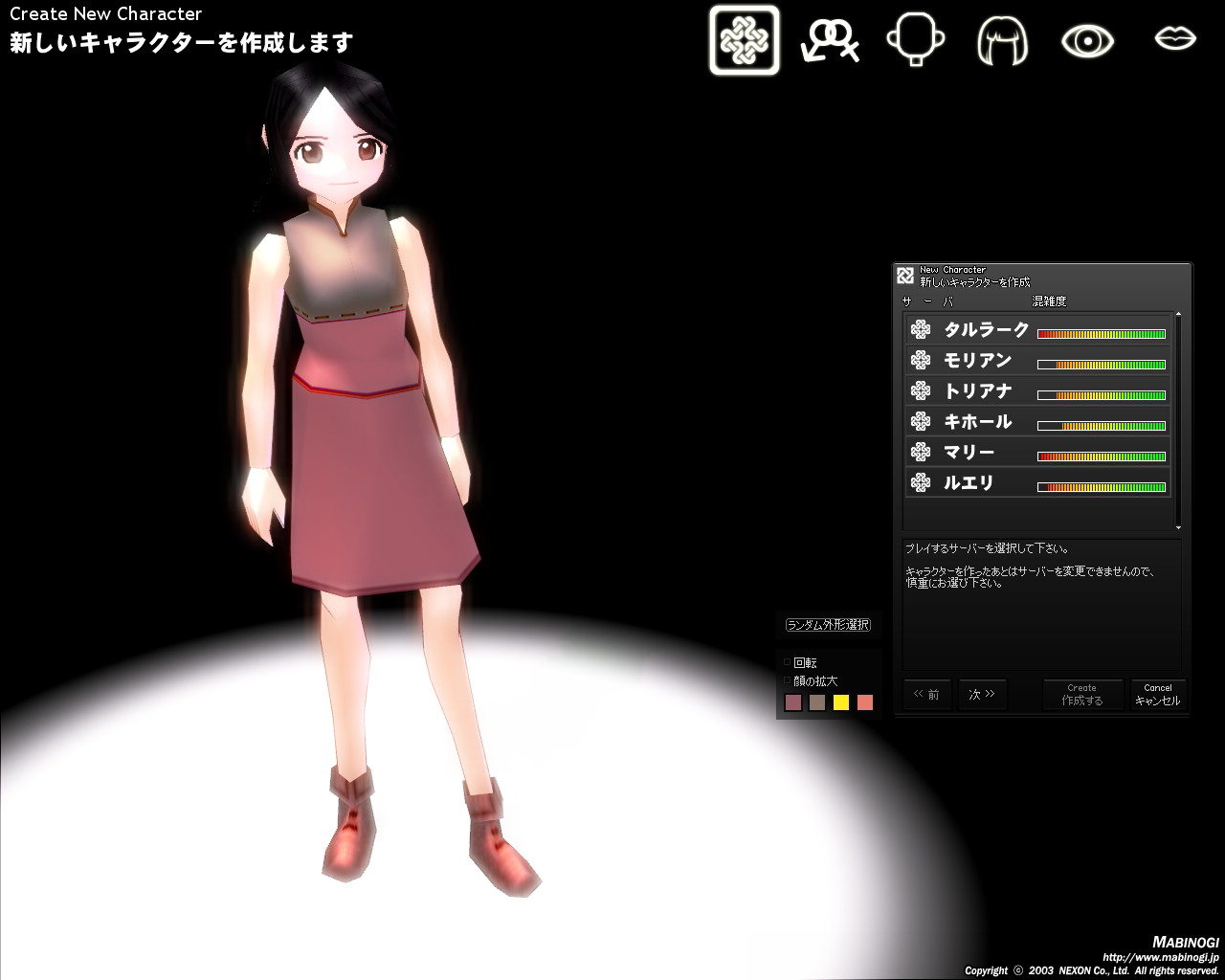
Task: Click the マリー congestion meter
Action: (x=1102, y=457)
